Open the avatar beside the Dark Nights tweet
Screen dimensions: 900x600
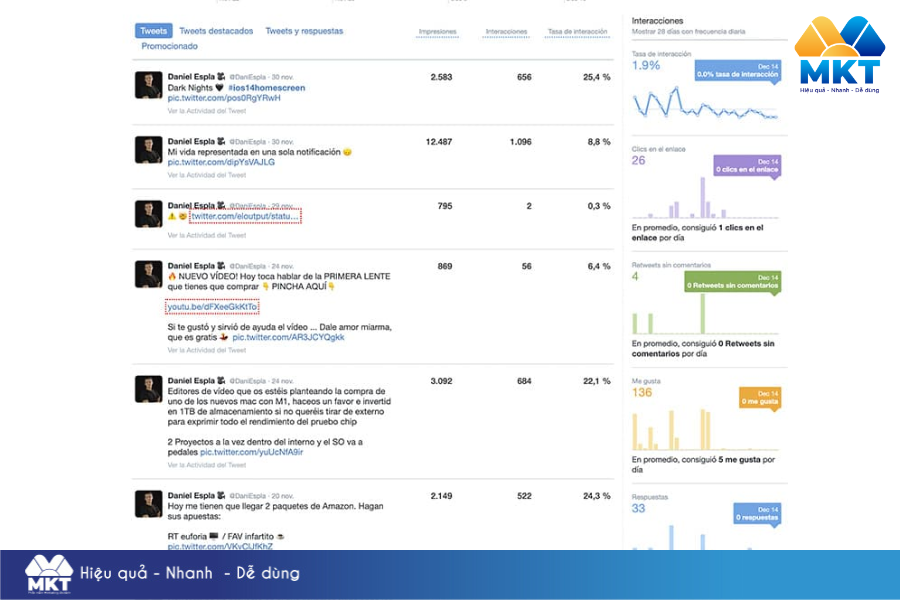149,85
